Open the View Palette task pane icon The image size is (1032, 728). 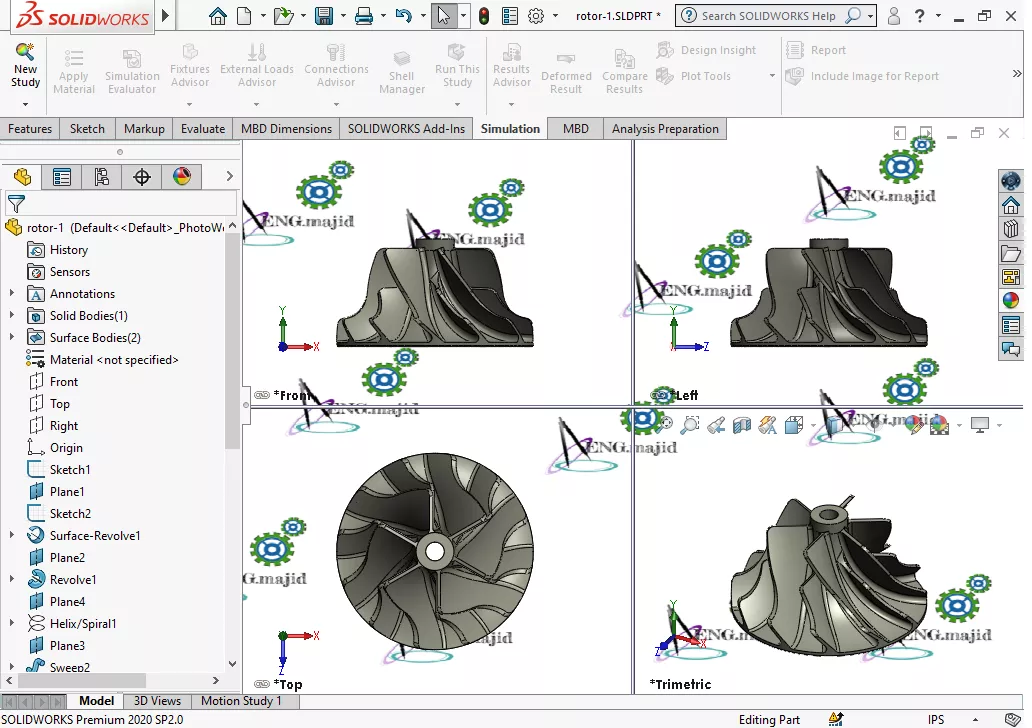coord(1010,277)
